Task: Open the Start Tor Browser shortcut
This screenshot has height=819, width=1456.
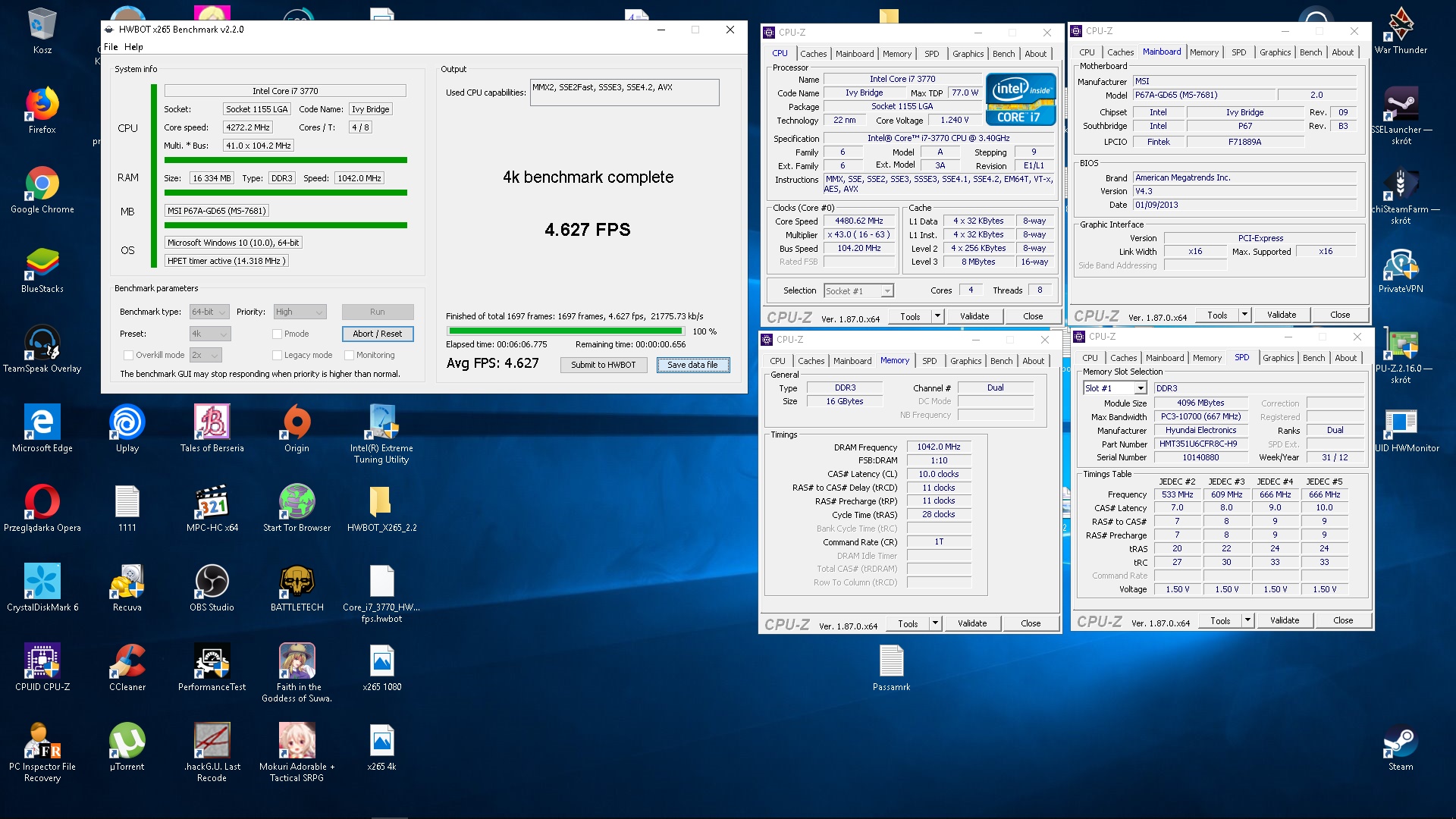Action: click(x=297, y=509)
